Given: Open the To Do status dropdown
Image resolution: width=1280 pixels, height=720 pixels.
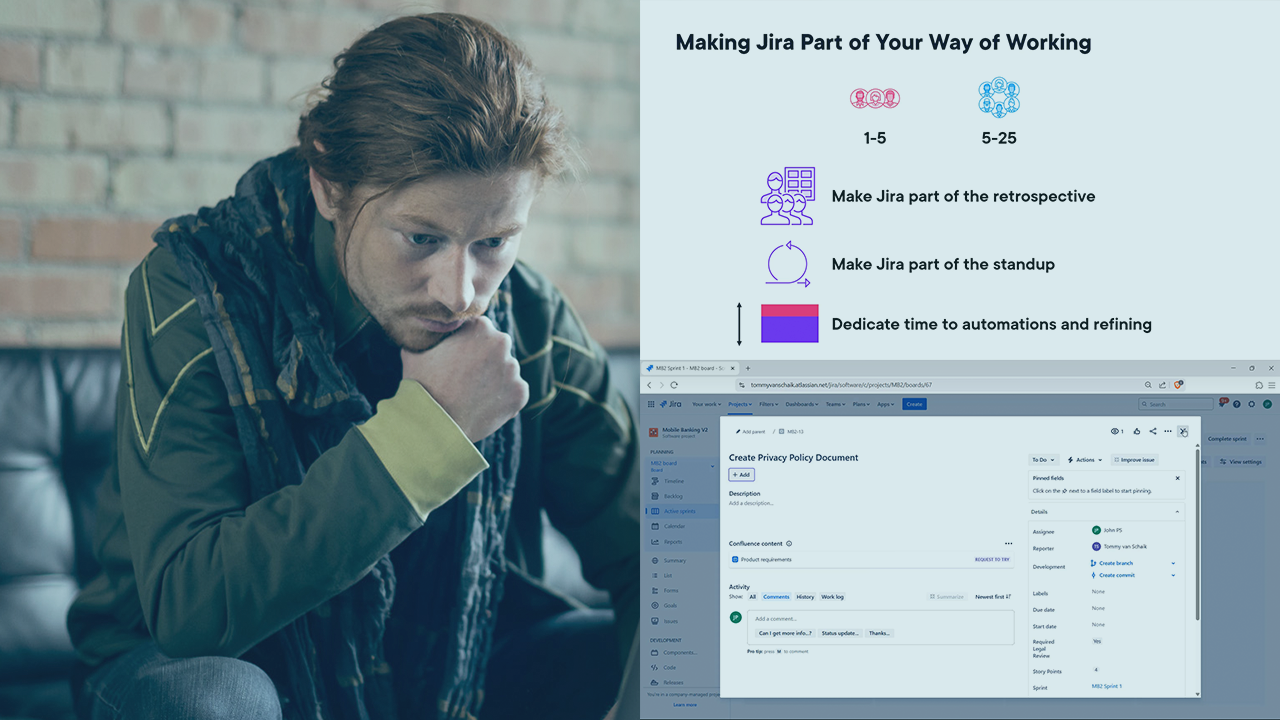Looking at the screenshot, I should 1043,460.
